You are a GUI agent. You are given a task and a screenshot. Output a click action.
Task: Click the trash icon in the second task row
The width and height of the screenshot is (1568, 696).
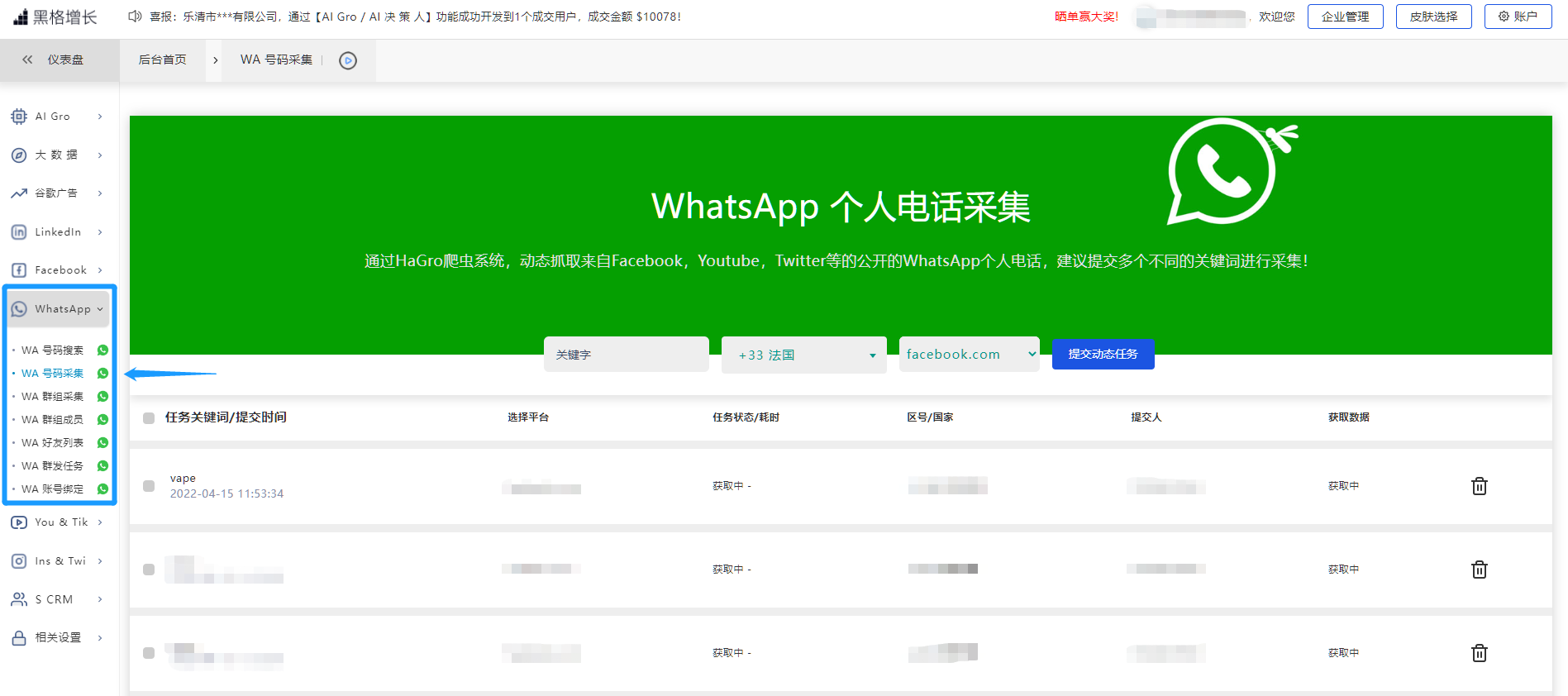click(x=1479, y=570)
